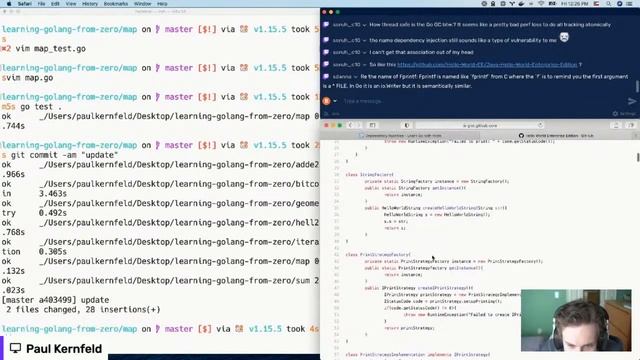Expand the dropdown next to chat avatar
This screenshot has width=640, height=360.
tap(335, 101)
